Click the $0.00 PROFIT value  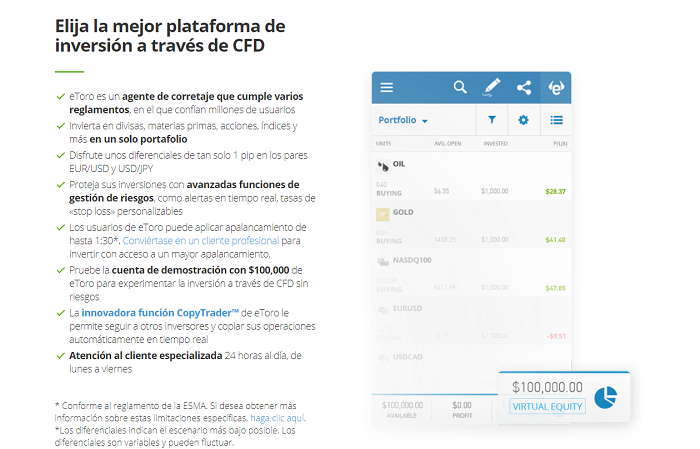462,405
